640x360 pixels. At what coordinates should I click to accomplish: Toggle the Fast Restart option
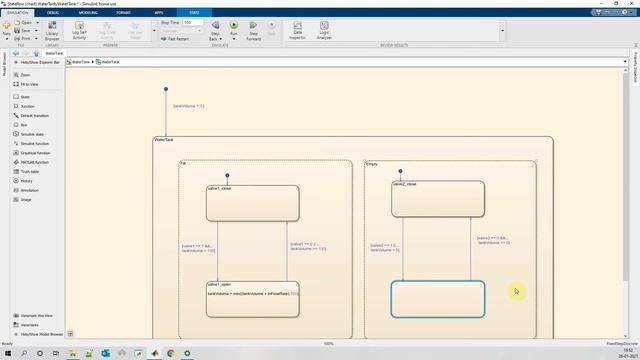(175, 39)
